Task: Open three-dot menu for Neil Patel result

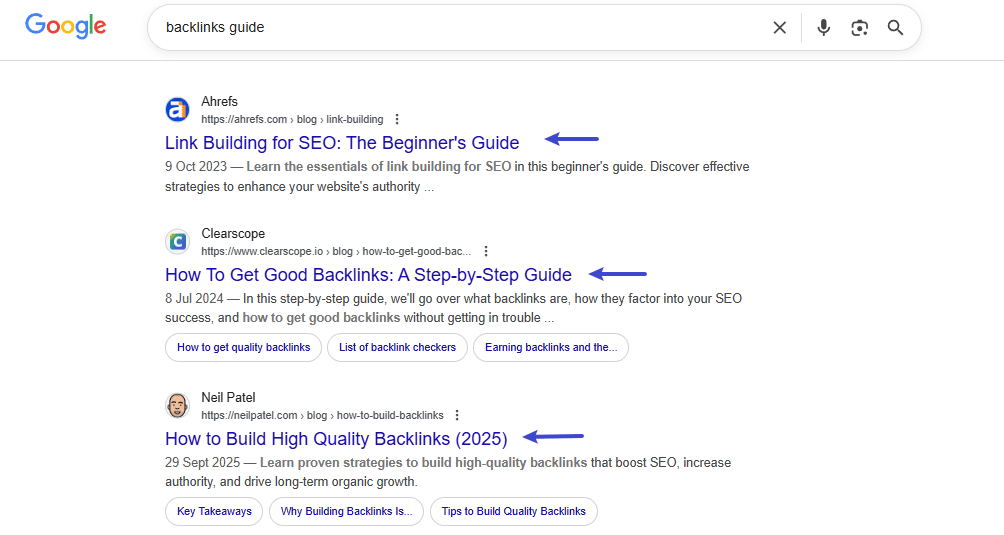Action: 457,415
